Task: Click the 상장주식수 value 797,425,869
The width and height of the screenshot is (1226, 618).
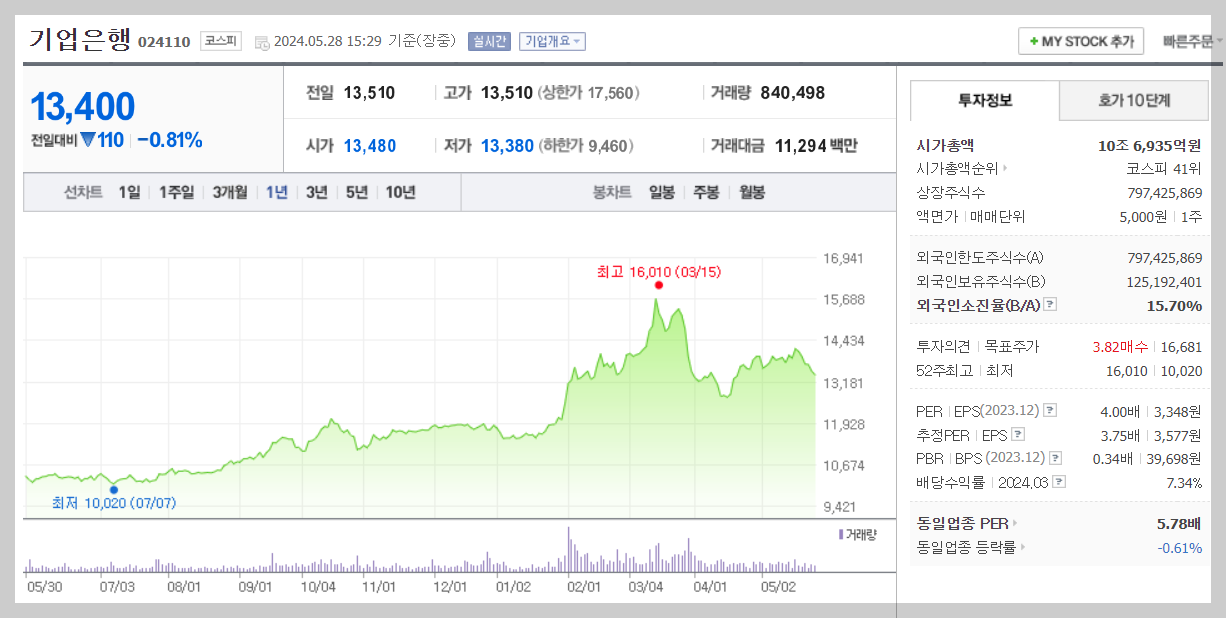Action: click(x=1164, y=192)
